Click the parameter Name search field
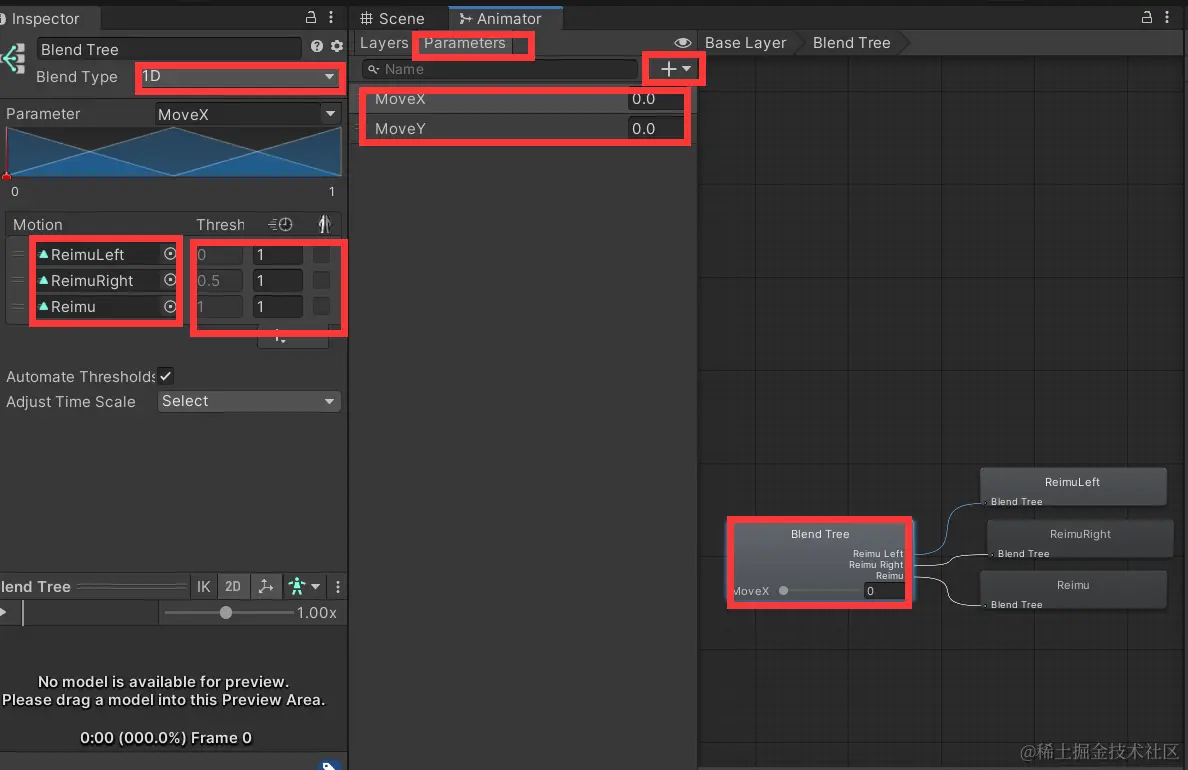Viewport: 1188px width, 770px height. (501, 69)
